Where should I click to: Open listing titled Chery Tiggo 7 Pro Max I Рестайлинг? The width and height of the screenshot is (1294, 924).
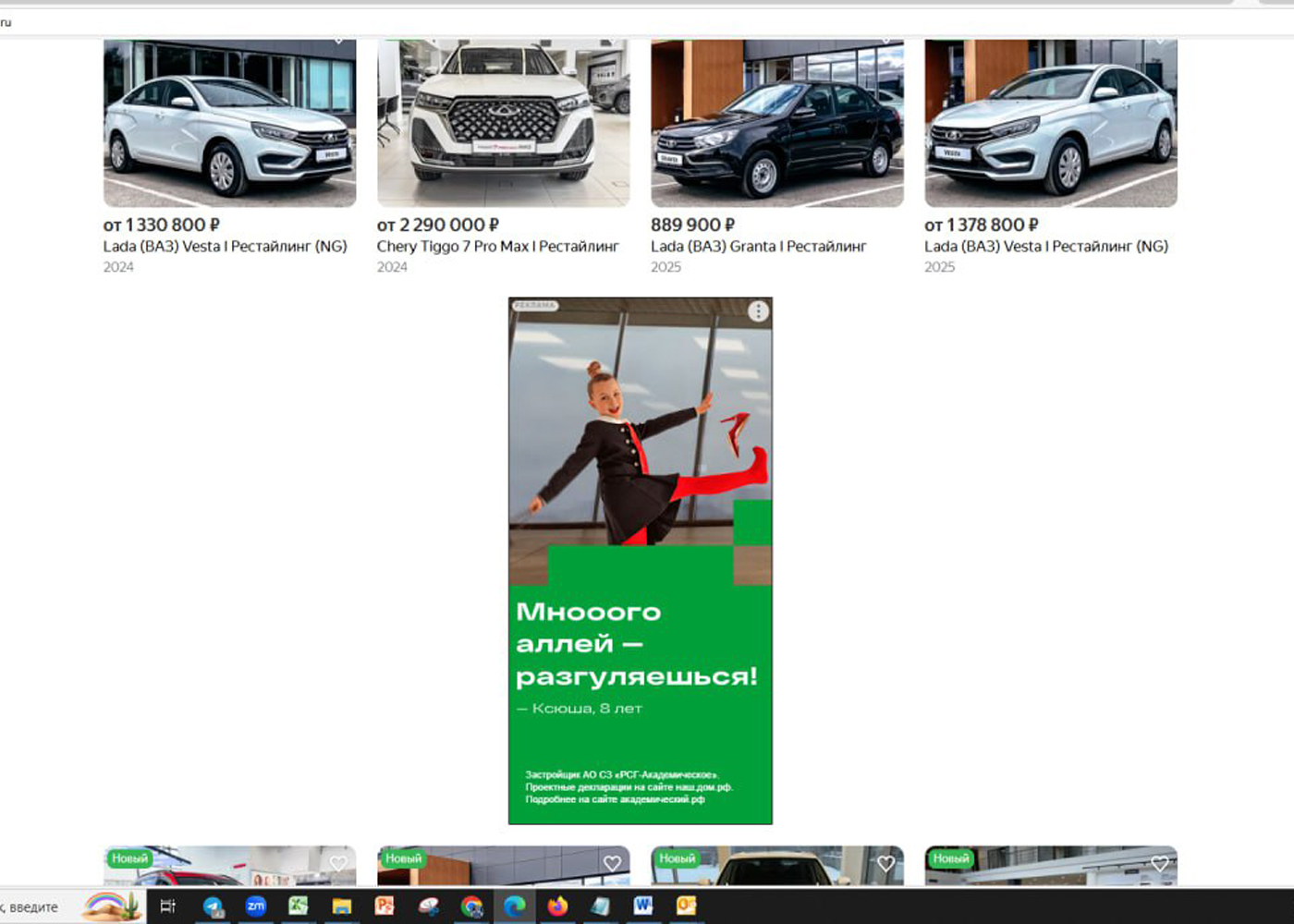click(x=497, y=247)
